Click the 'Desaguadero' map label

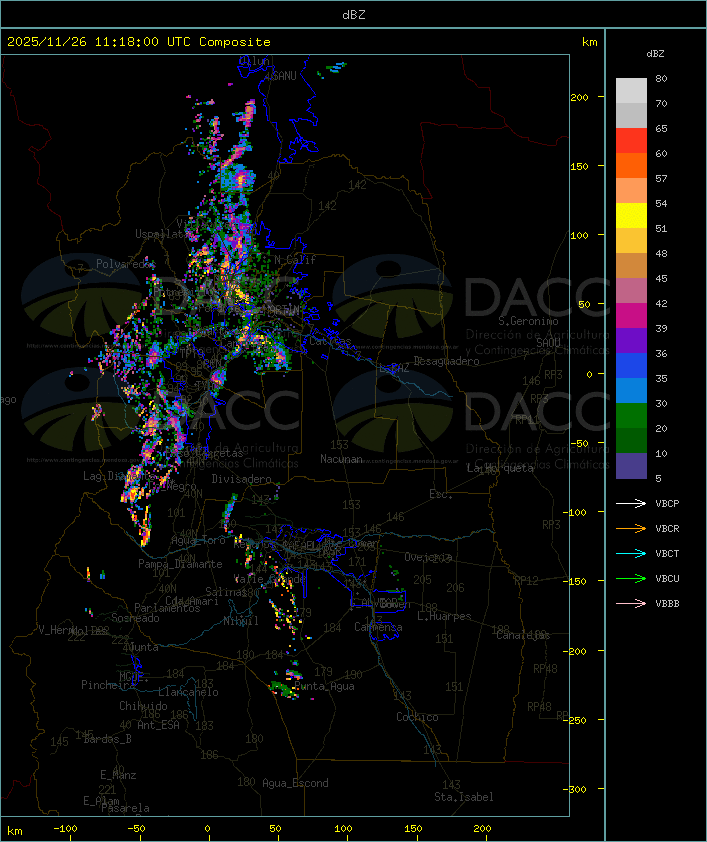pyautogui.click(x=447, y=361)
